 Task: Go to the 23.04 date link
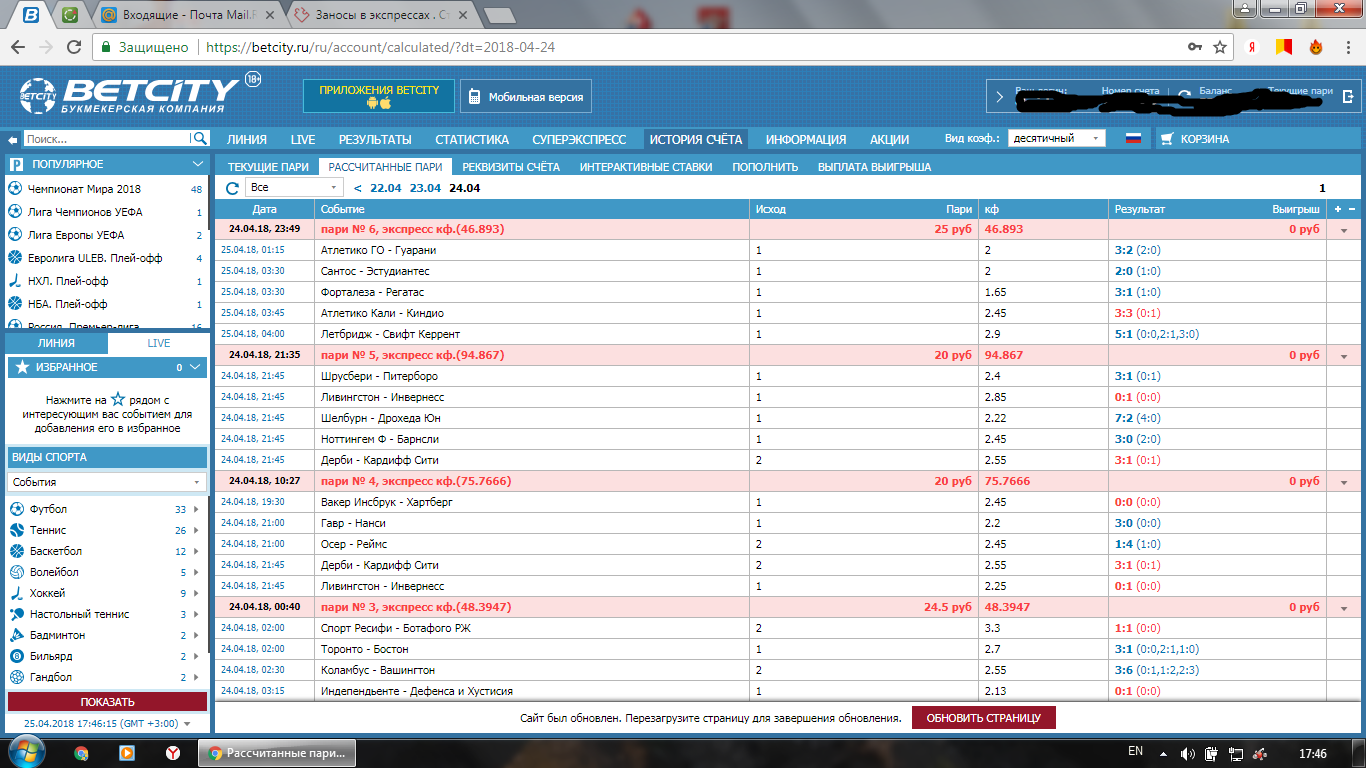click(425, 188)
